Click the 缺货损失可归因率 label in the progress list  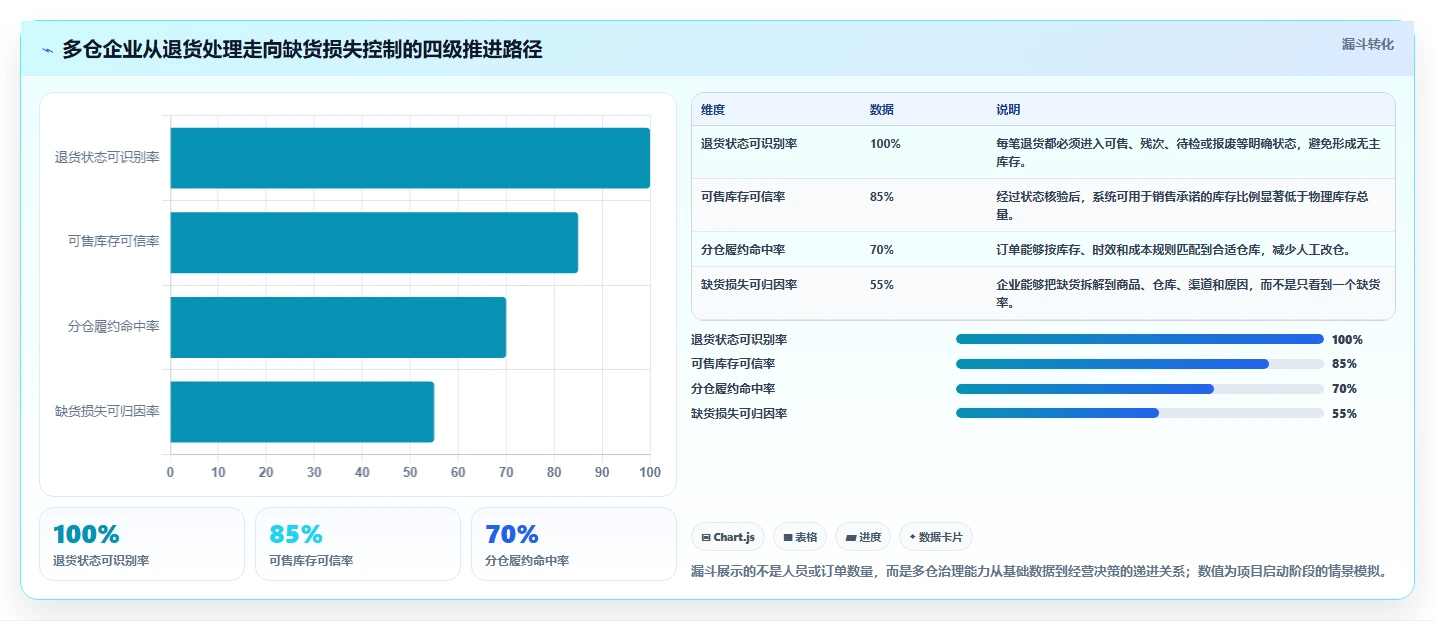point(739,413)
